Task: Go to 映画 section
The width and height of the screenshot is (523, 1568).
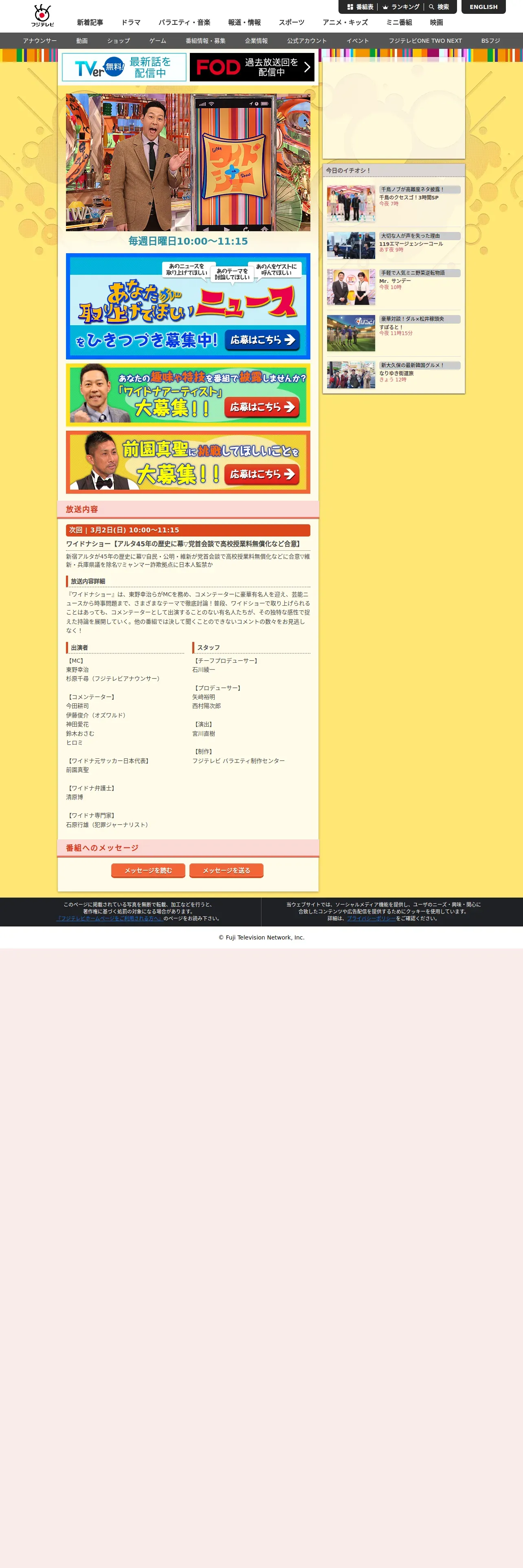Action: (x=437, y=22)
